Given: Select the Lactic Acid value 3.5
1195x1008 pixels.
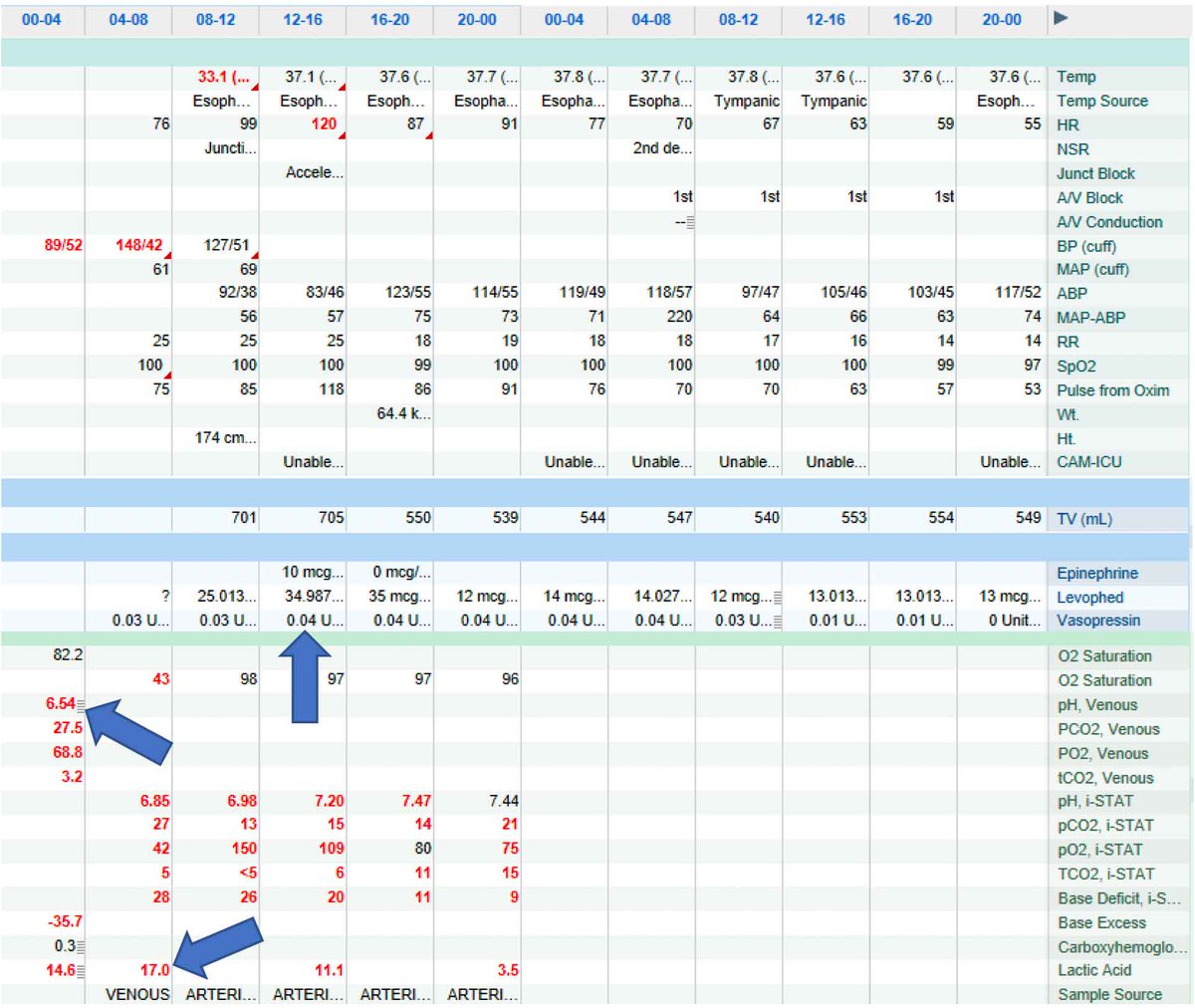Looking at the screenshot, I should (508, 970).
